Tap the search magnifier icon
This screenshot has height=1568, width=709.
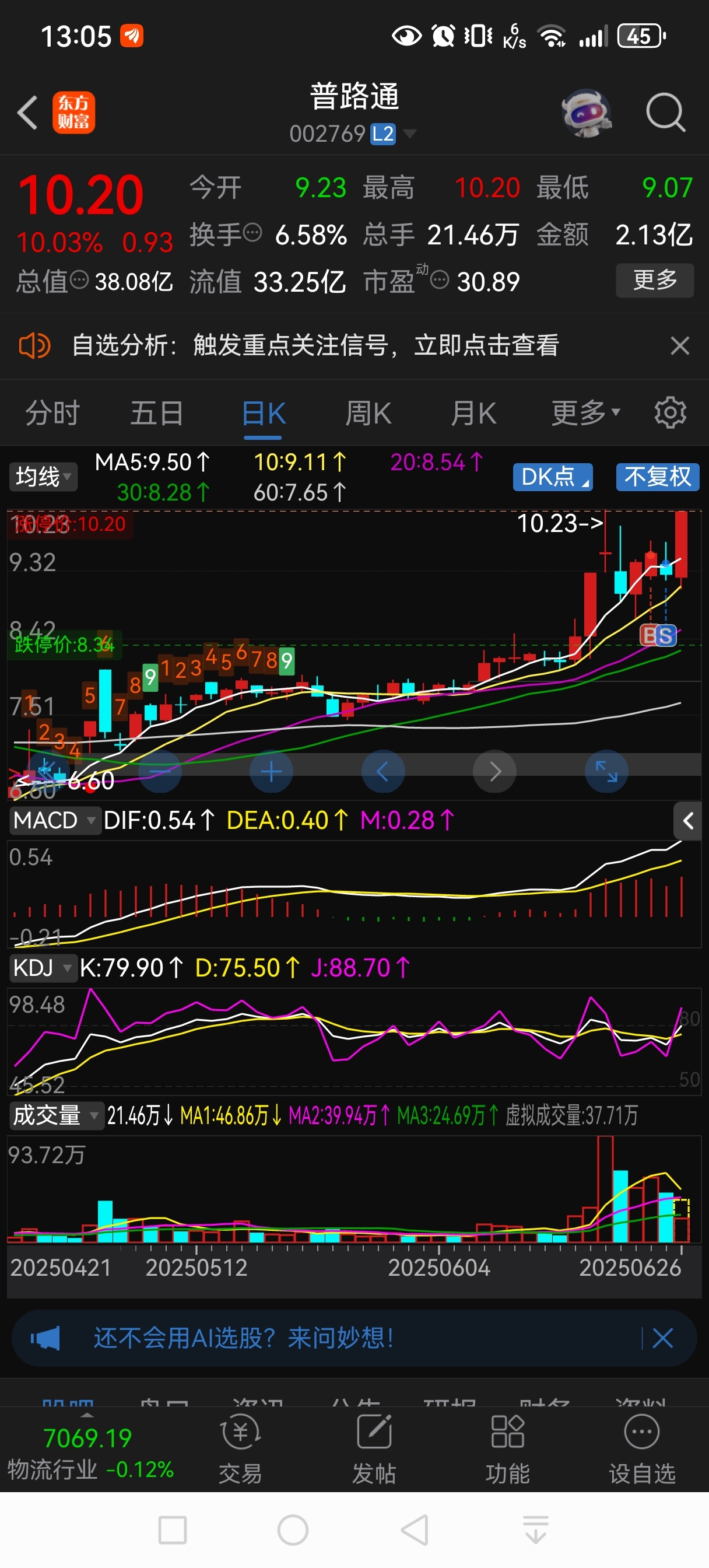[x=665, y=113]
